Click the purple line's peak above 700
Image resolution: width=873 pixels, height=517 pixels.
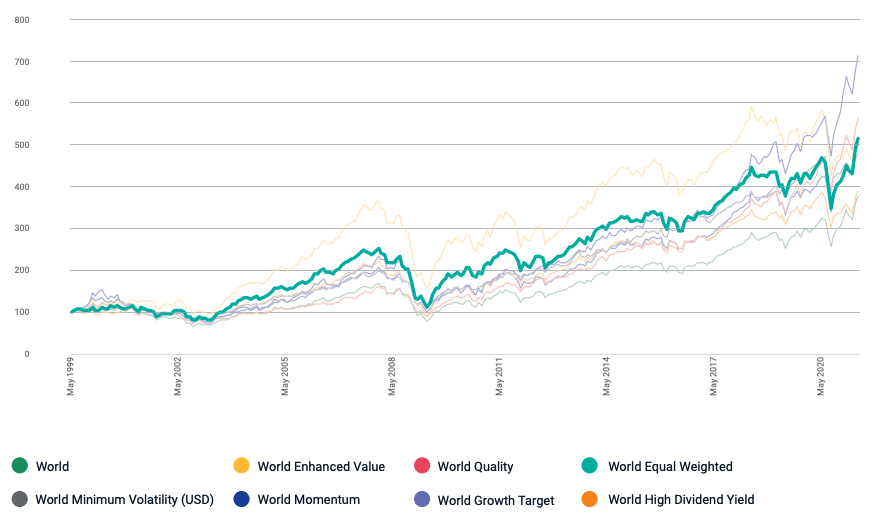[858, 56]
